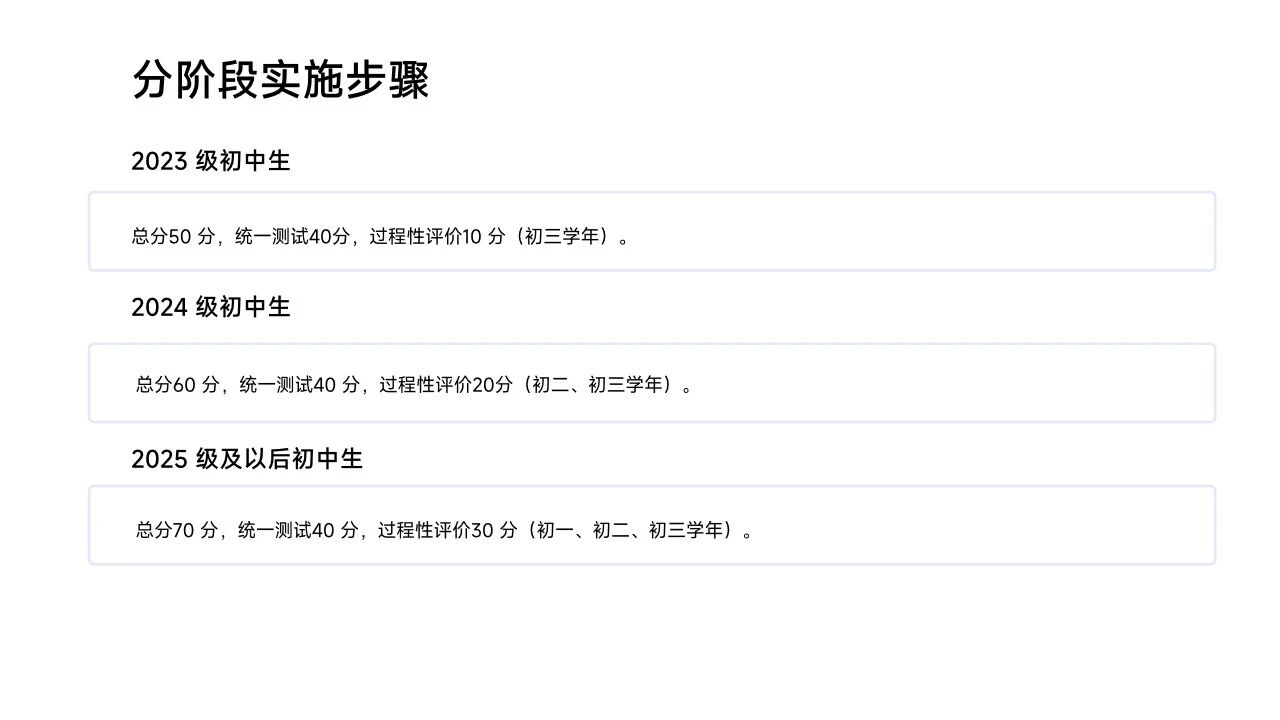1280x720 pixels.
Task: Click the word 初一 in the last card
Action: (x=555, y=531)
